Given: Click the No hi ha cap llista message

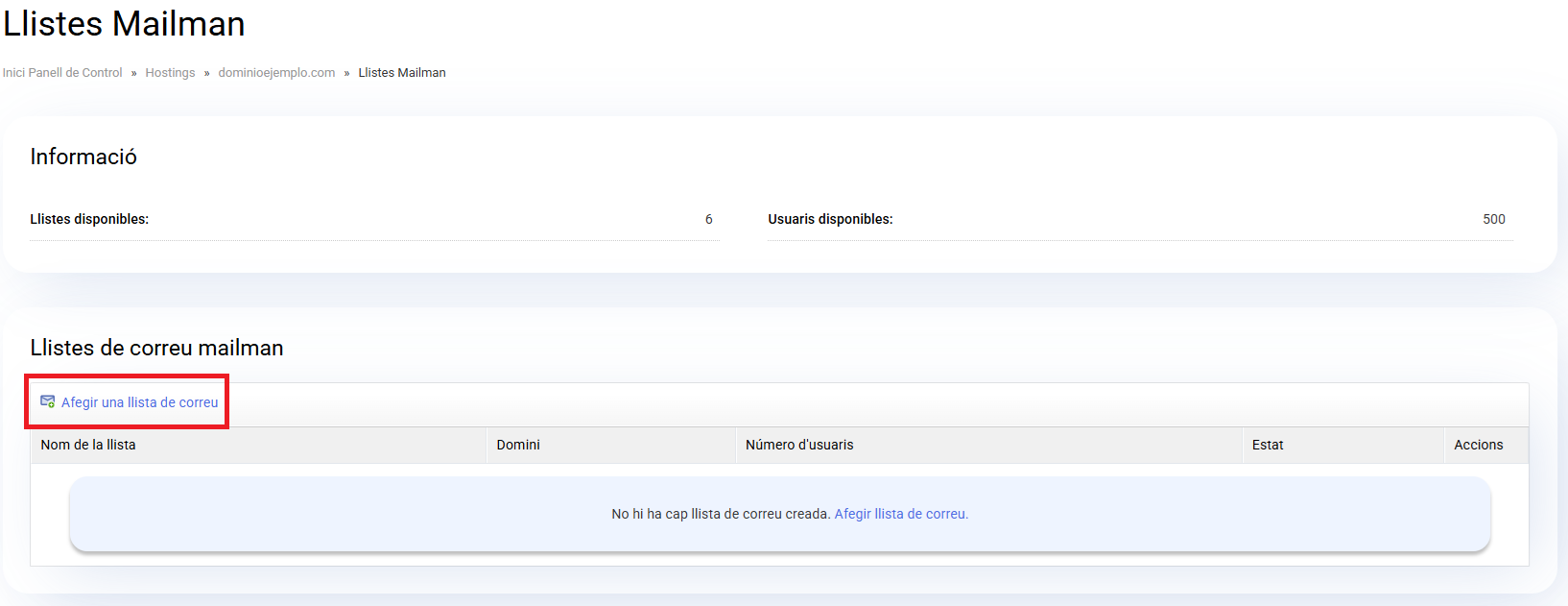Looking at the screenshot, I should point(721,514).
